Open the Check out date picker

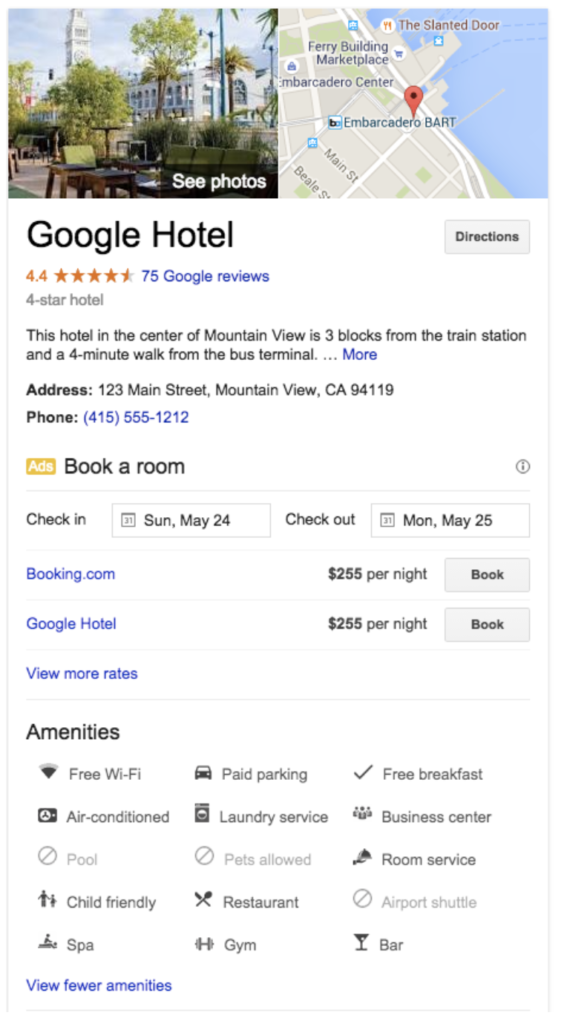point(450,520)
